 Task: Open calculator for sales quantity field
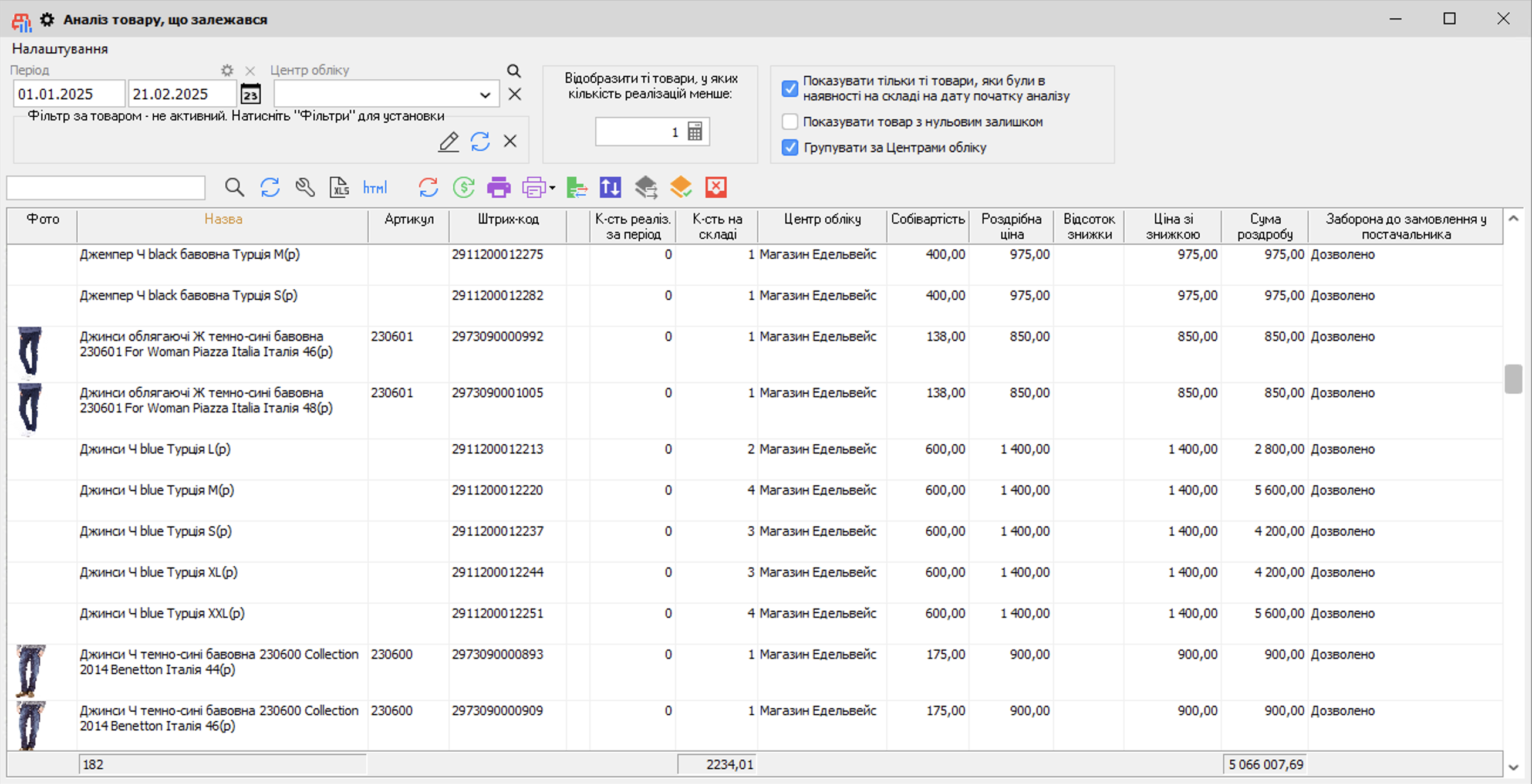[x=694, y=131]
